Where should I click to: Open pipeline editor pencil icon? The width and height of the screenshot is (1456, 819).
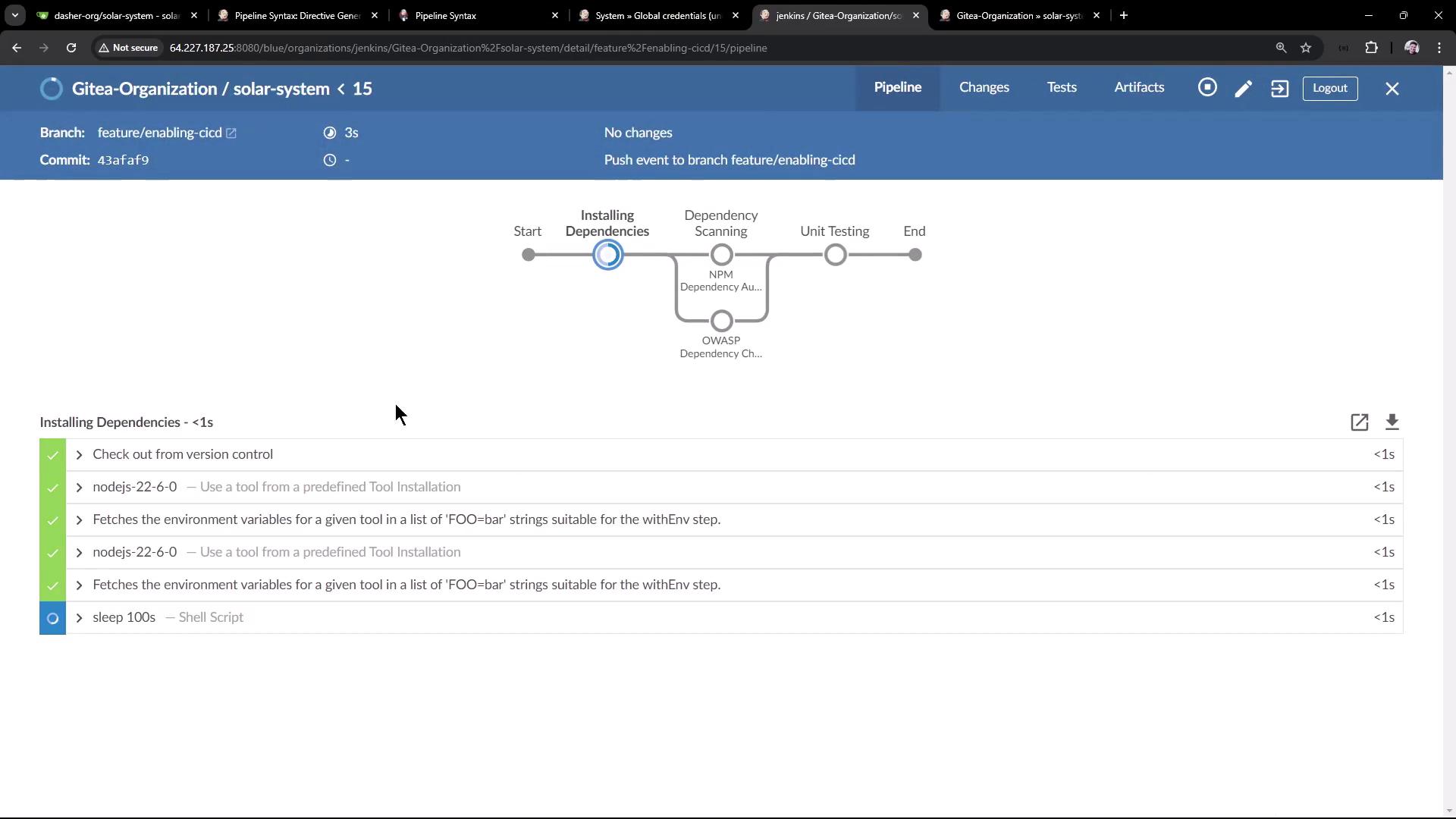[1244, 89]
